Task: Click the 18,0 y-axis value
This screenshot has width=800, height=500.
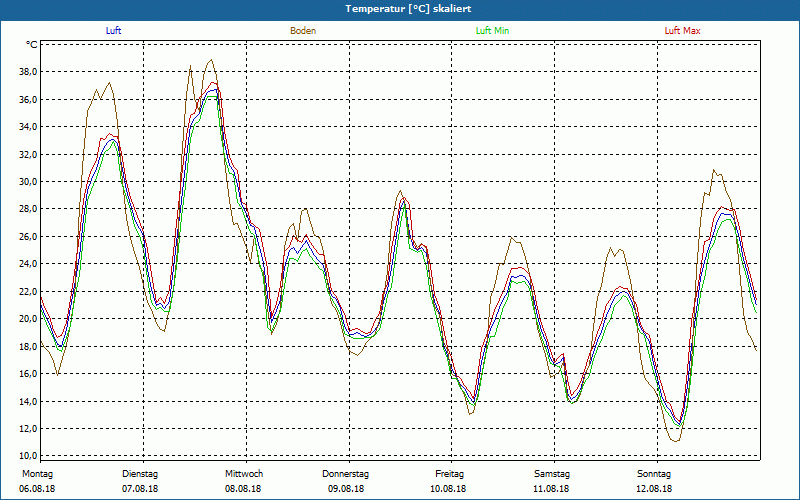Action: coord(29,346)
